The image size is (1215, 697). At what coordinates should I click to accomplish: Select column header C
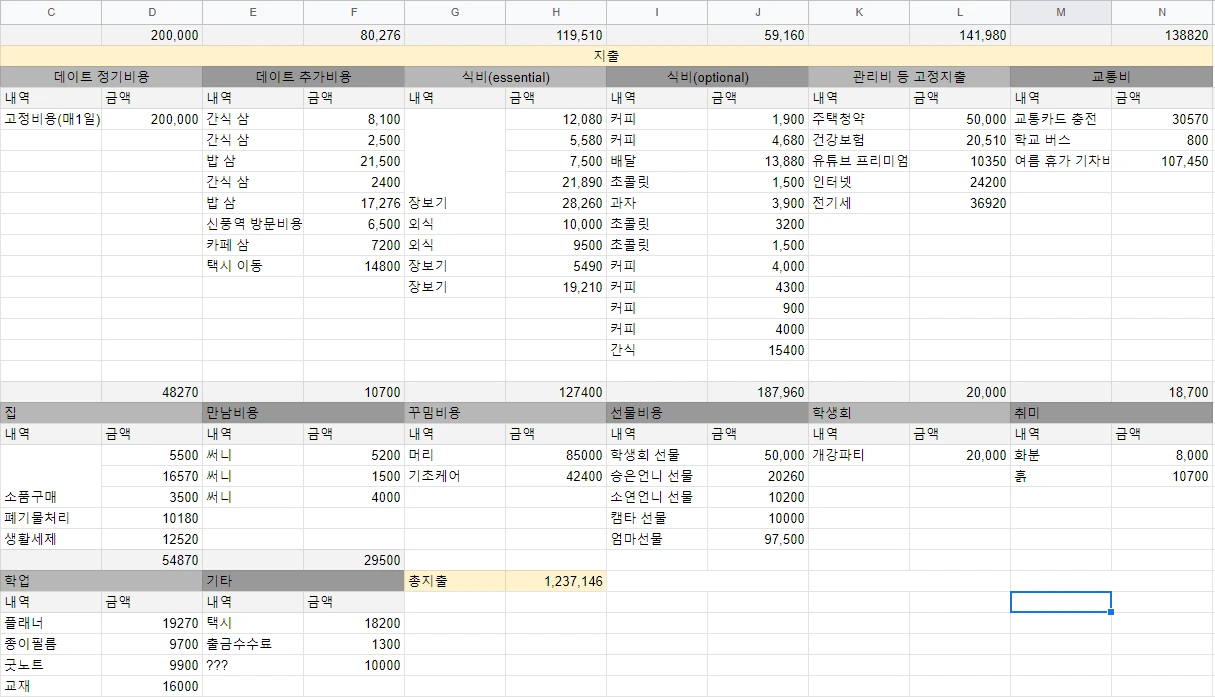(x=50, y=12)
